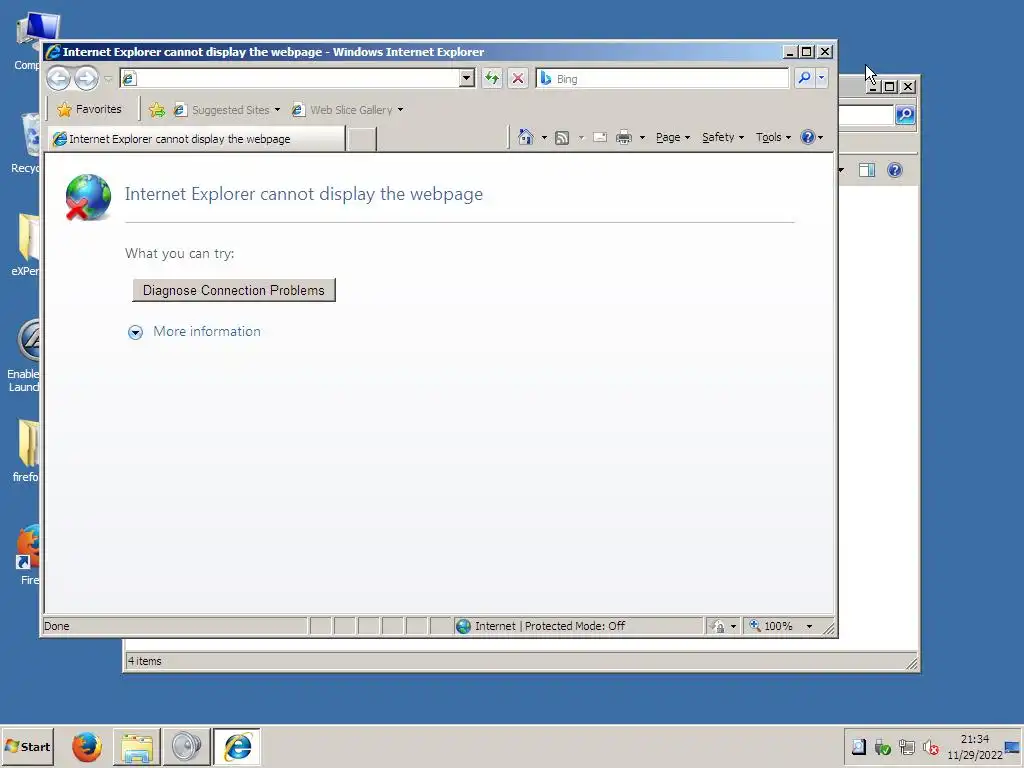Open recent pages dropdown next to Forward

click(108, 79)
